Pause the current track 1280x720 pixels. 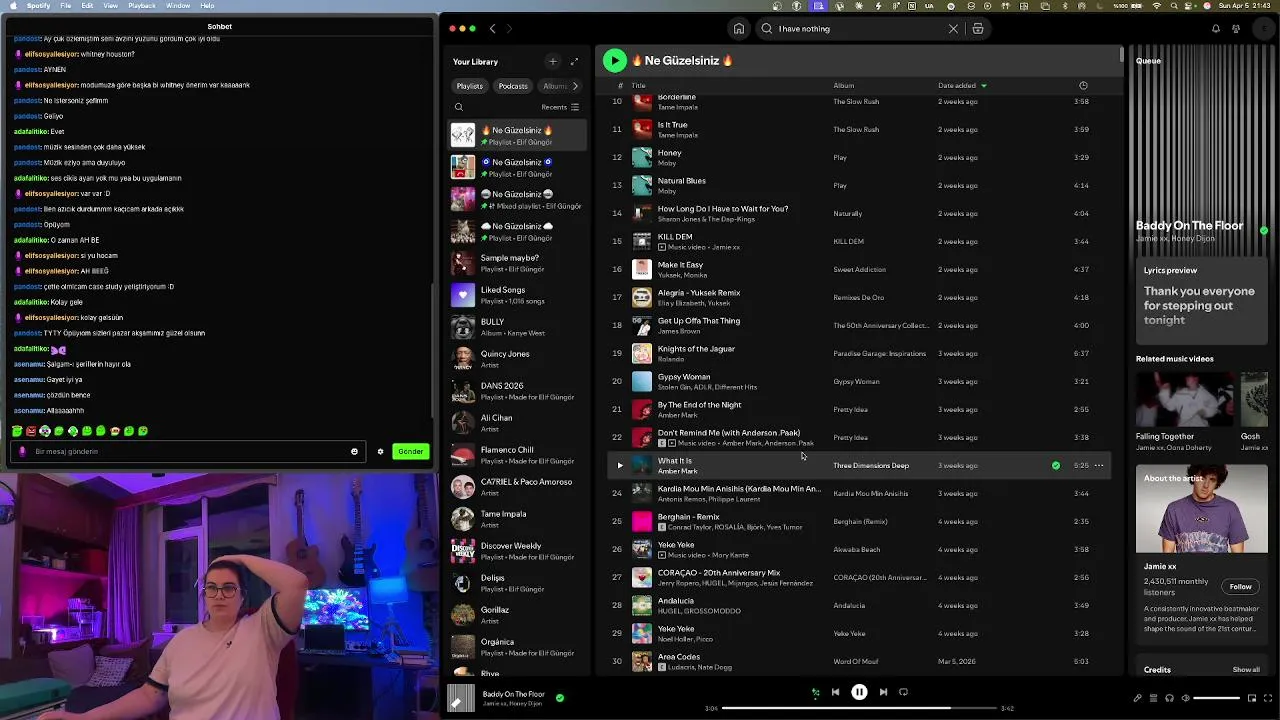(x=859, y=692)
